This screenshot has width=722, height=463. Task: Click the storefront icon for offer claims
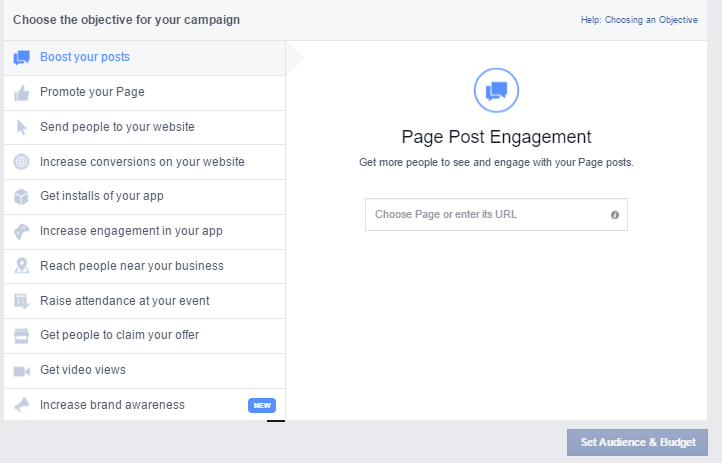21,336
